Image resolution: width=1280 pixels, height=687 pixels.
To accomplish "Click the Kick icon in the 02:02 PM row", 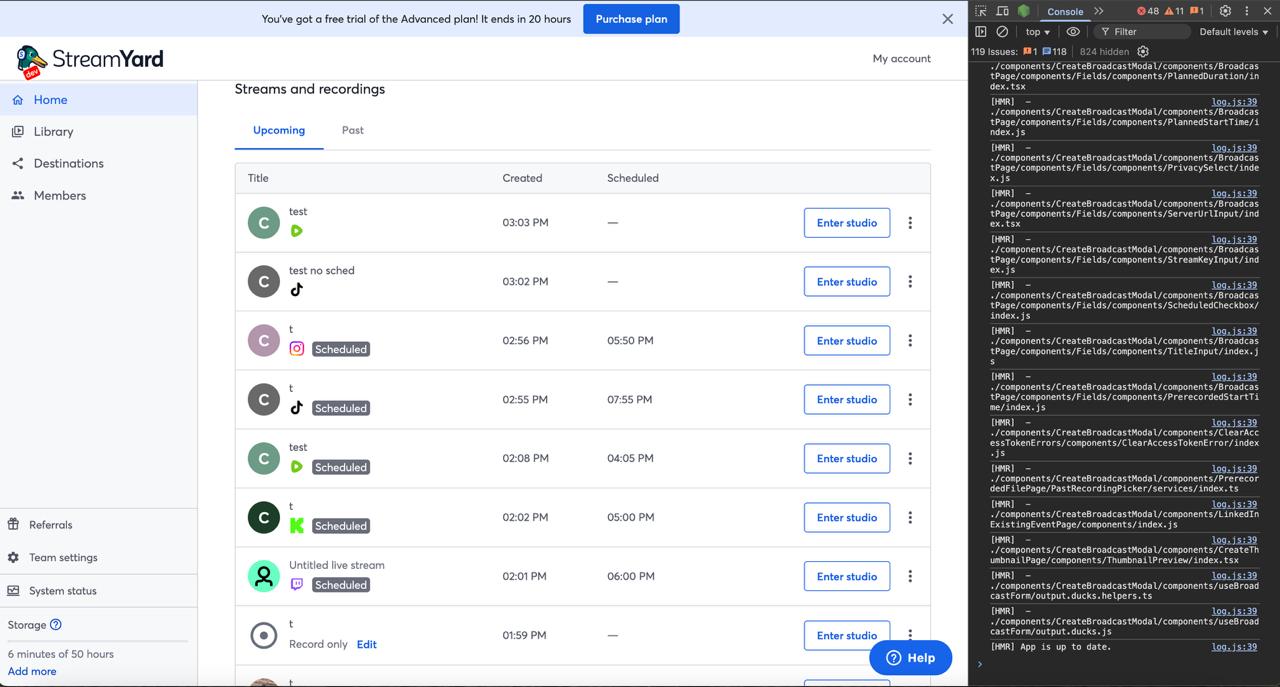I will pyautogui.click(x=297, y=525).
